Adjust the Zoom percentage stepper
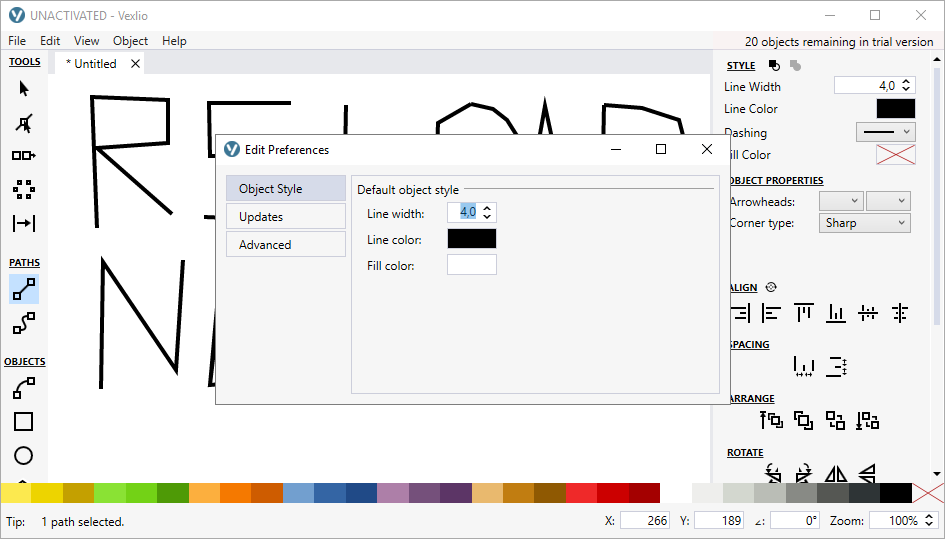The height and width of the screenshot is (539, 945). (x=929, y=520)
